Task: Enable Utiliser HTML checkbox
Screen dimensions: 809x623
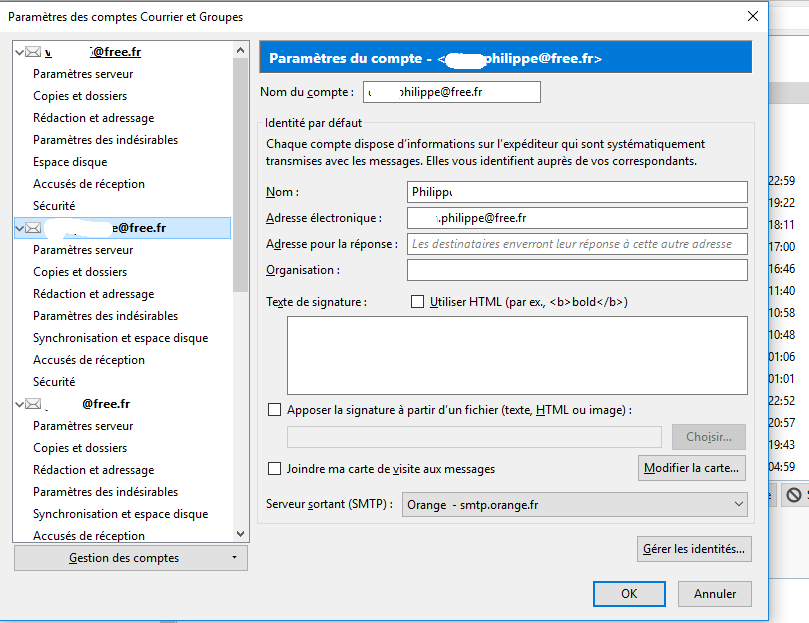Action: (418, 302)
